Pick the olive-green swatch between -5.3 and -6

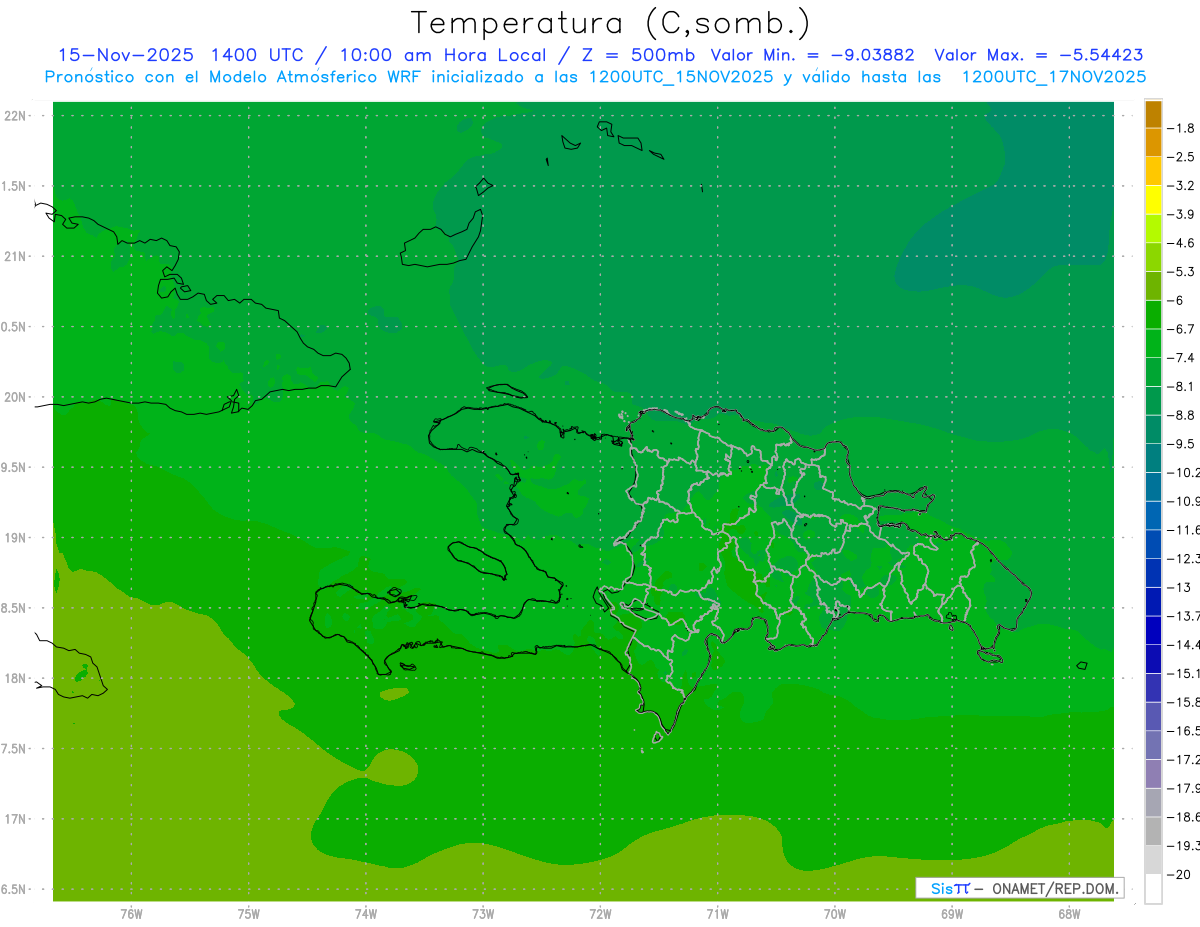tap(1153, 286)
